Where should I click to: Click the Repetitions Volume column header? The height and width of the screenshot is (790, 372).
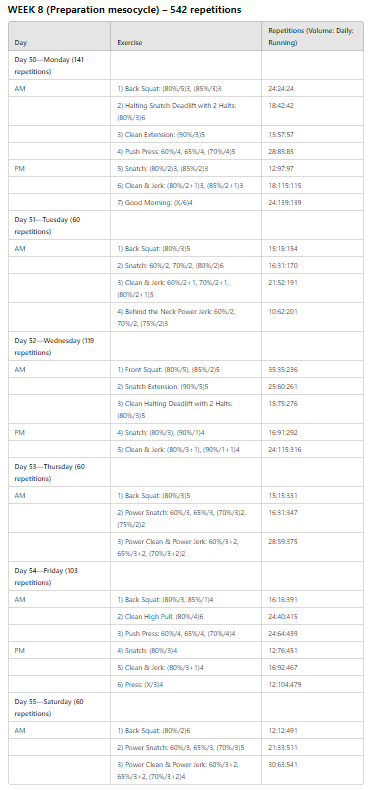point(312,36)
